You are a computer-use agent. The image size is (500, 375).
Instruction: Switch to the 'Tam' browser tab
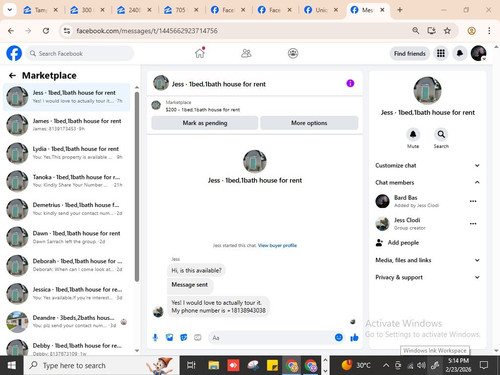(40, 10)
